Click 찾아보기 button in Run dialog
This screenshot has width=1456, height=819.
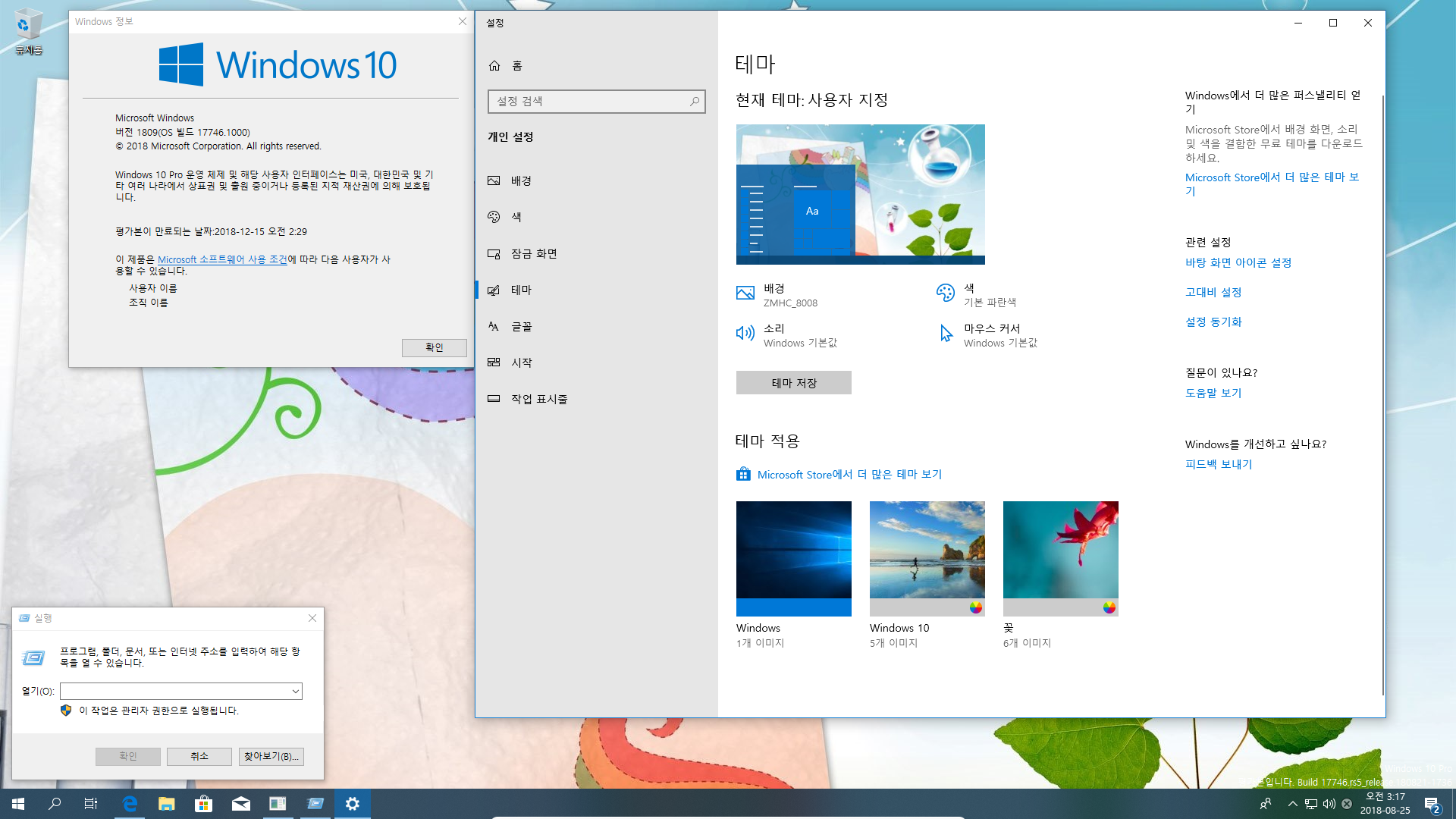click(271, 757)
